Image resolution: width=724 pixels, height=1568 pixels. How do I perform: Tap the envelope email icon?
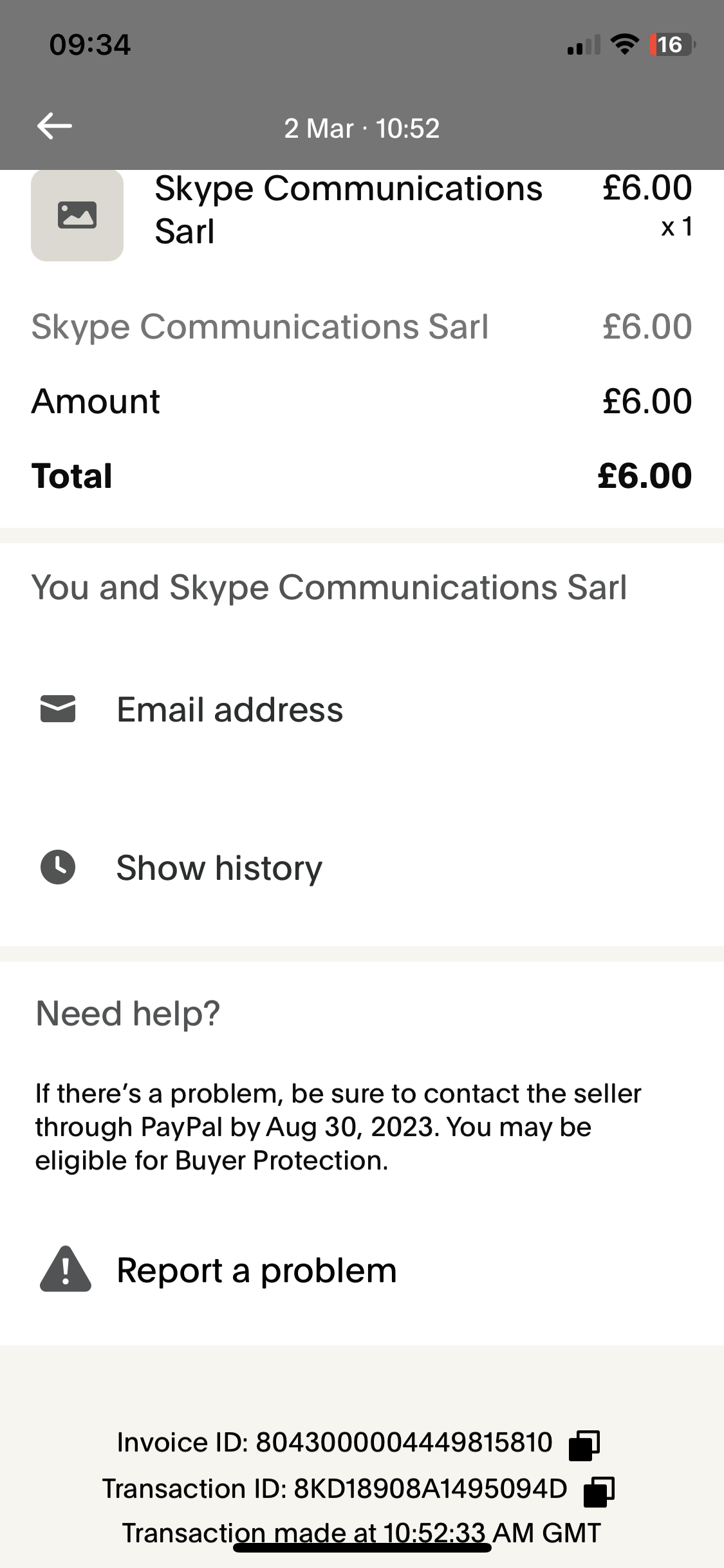pyautogui.click(x=58, y=709)
